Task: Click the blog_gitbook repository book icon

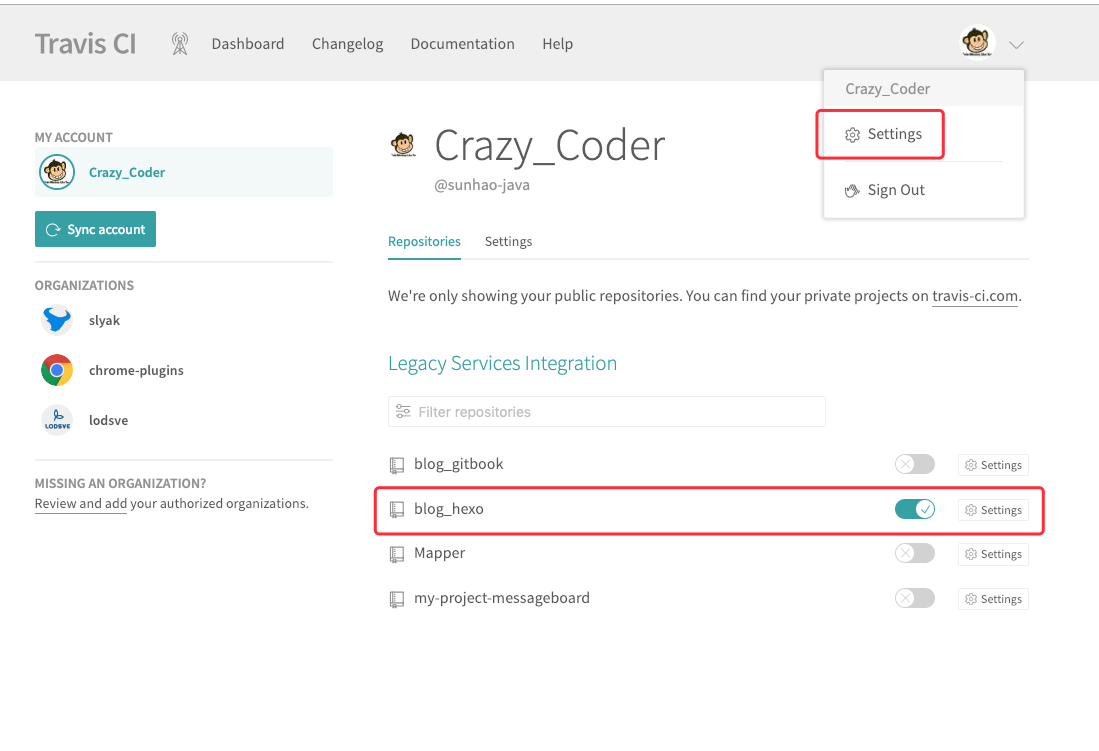Action: point(397,465)
